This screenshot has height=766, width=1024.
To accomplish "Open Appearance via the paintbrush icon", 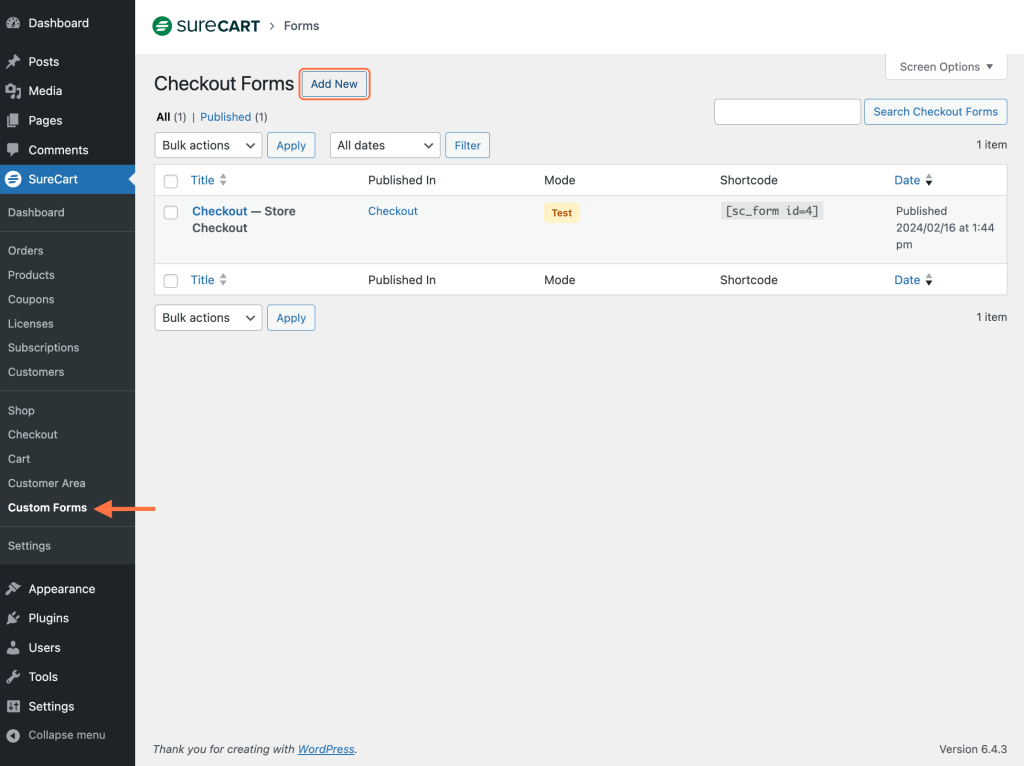I will (x=14, y=588).
